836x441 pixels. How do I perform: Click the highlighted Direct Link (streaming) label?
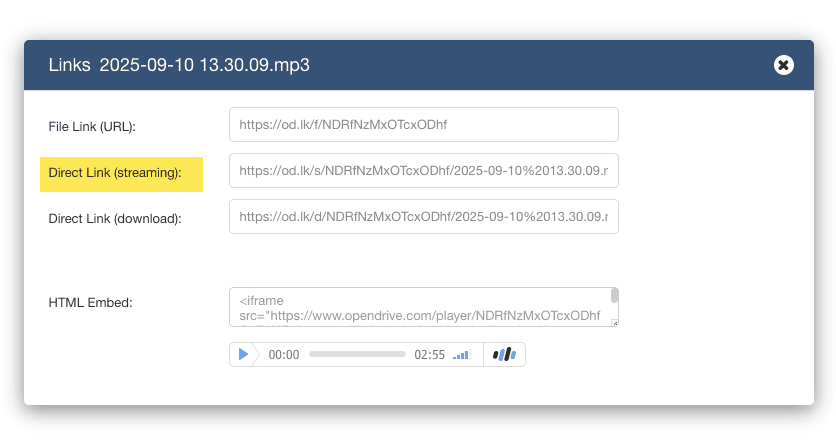[x=115, y=173]
